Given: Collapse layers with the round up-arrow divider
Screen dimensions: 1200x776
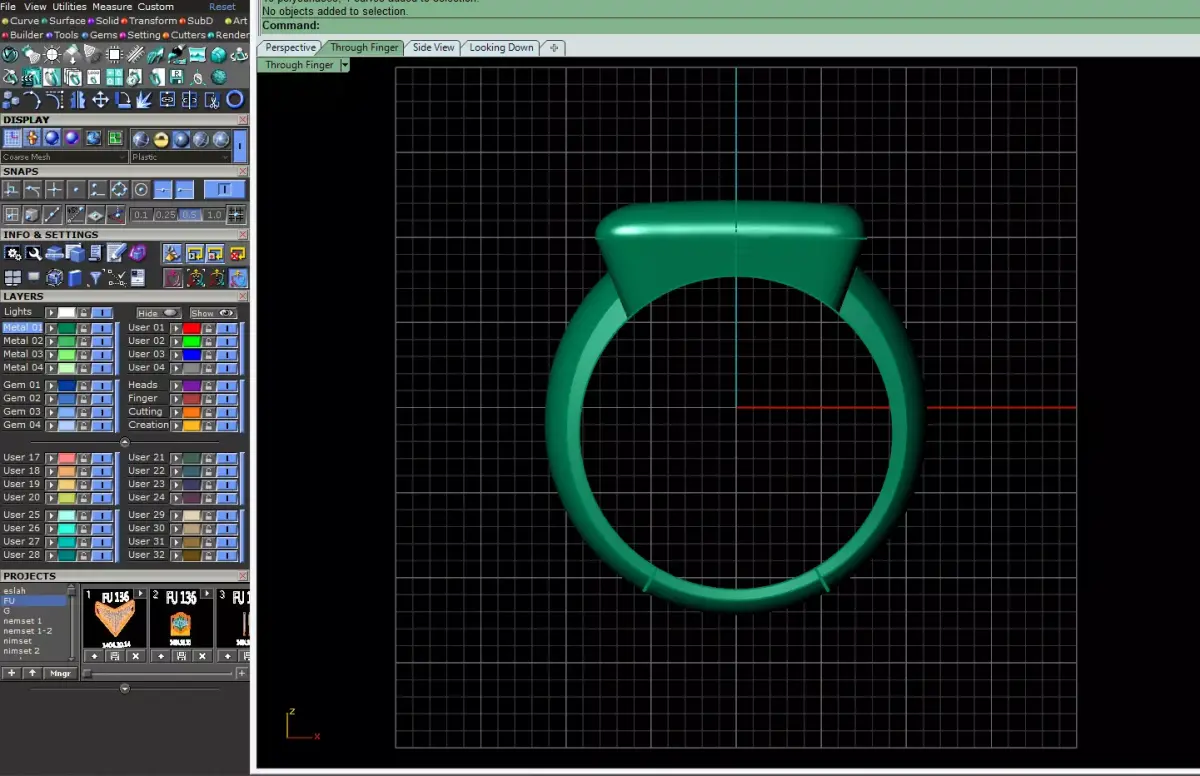Looking at the screenshot, I should click(125, 442).
